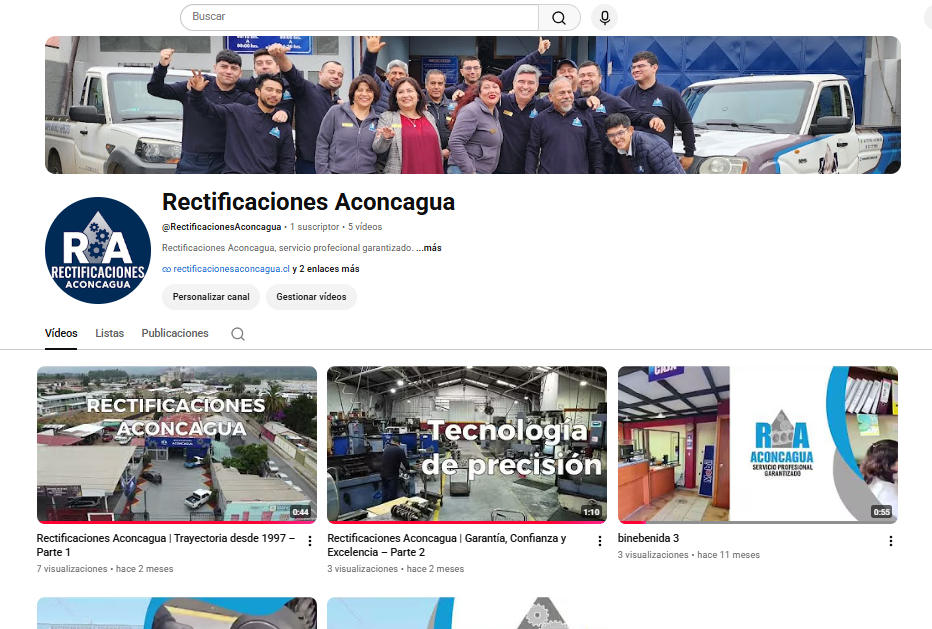This screenshot has height=629, width=932.
Task: Click the channel banner team photo
Action: (473, 105)
